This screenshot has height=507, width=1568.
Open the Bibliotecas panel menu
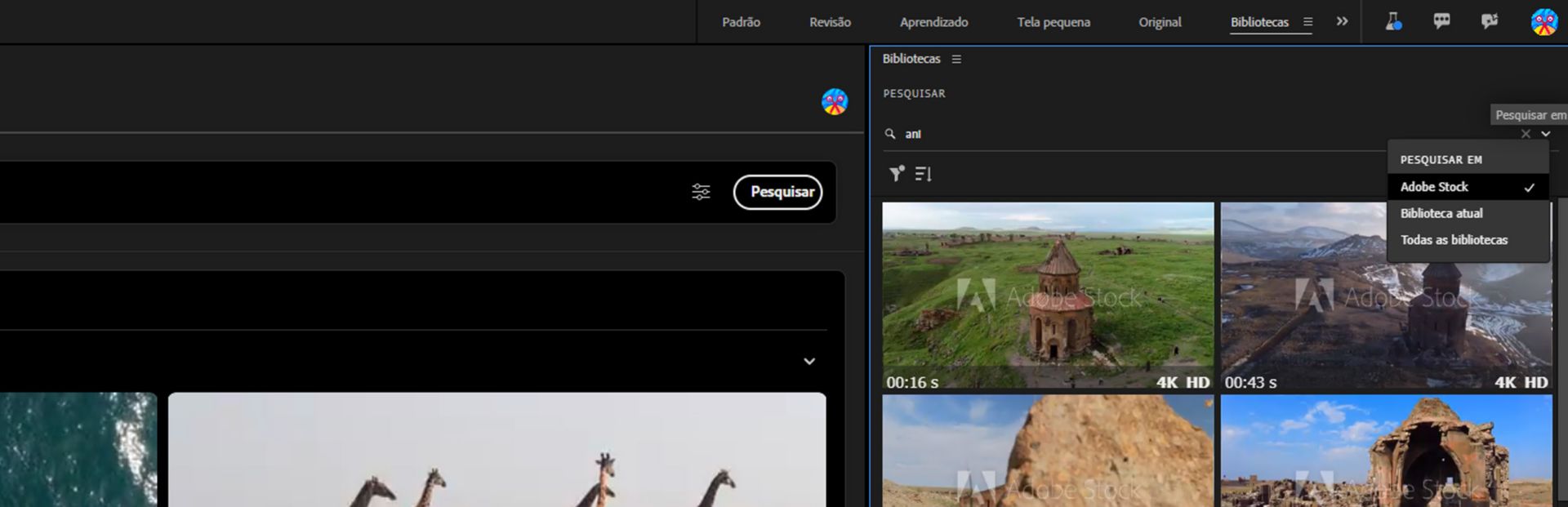(956, 59)
